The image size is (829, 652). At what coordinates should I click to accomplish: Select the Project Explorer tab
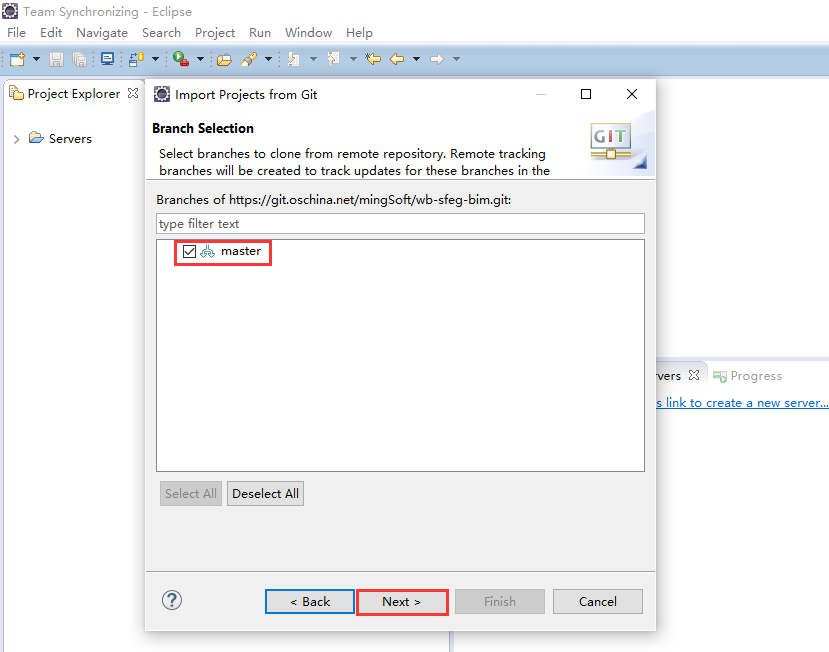tap(73, 94)
